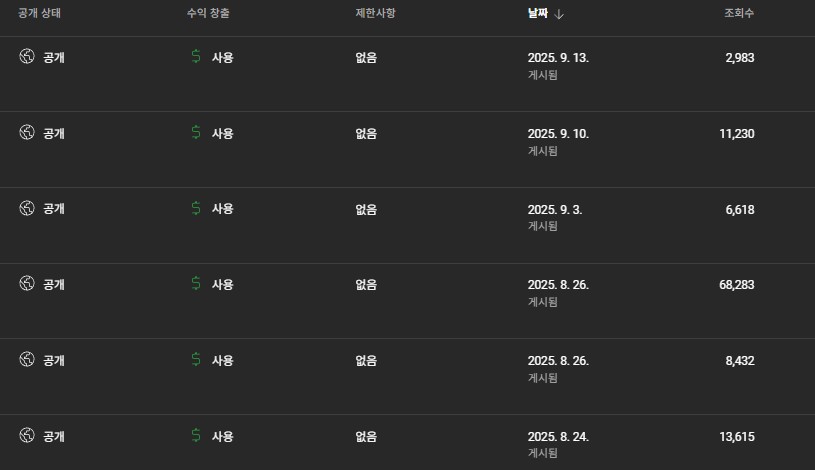Click the sort arrow next to 날짜 header
The width and height of the screenshot is (815, 470).
click(x=559, y=14)
